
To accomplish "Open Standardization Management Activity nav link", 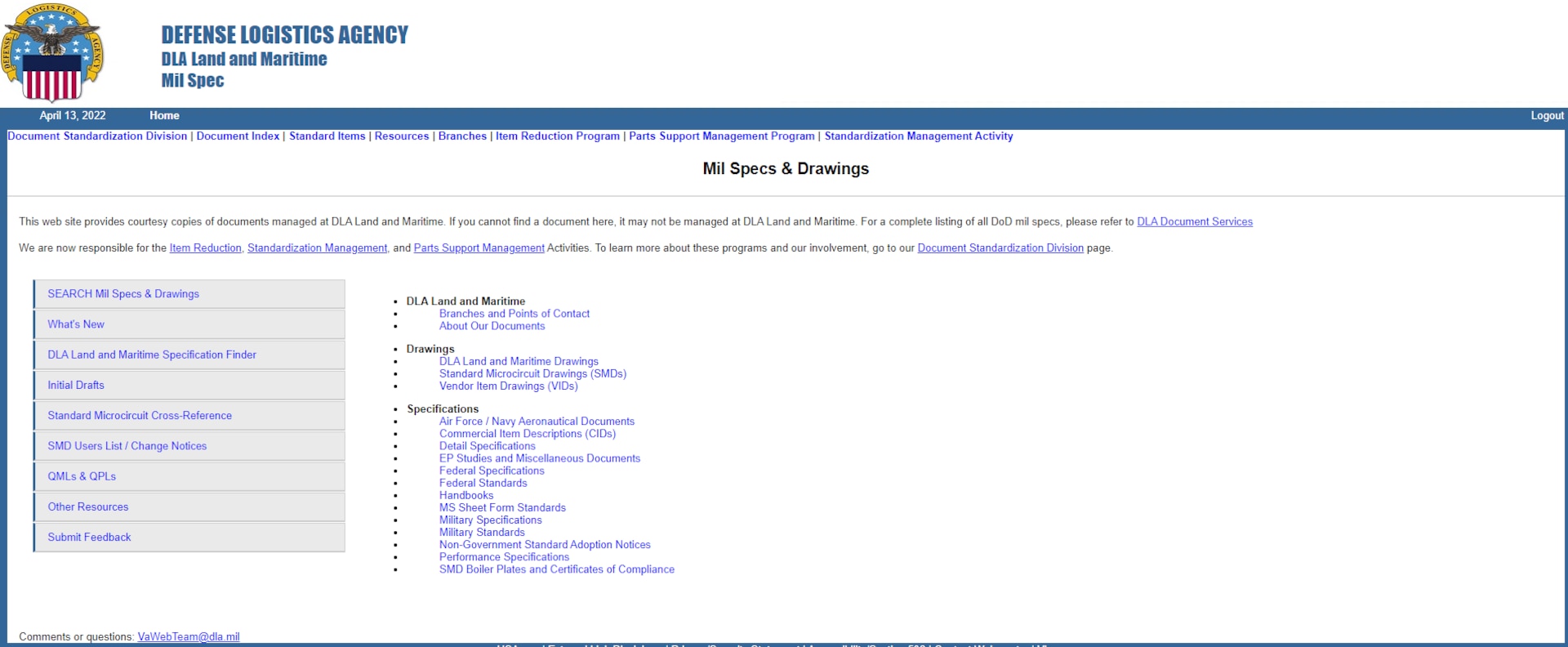I will (x=919, y=136).
